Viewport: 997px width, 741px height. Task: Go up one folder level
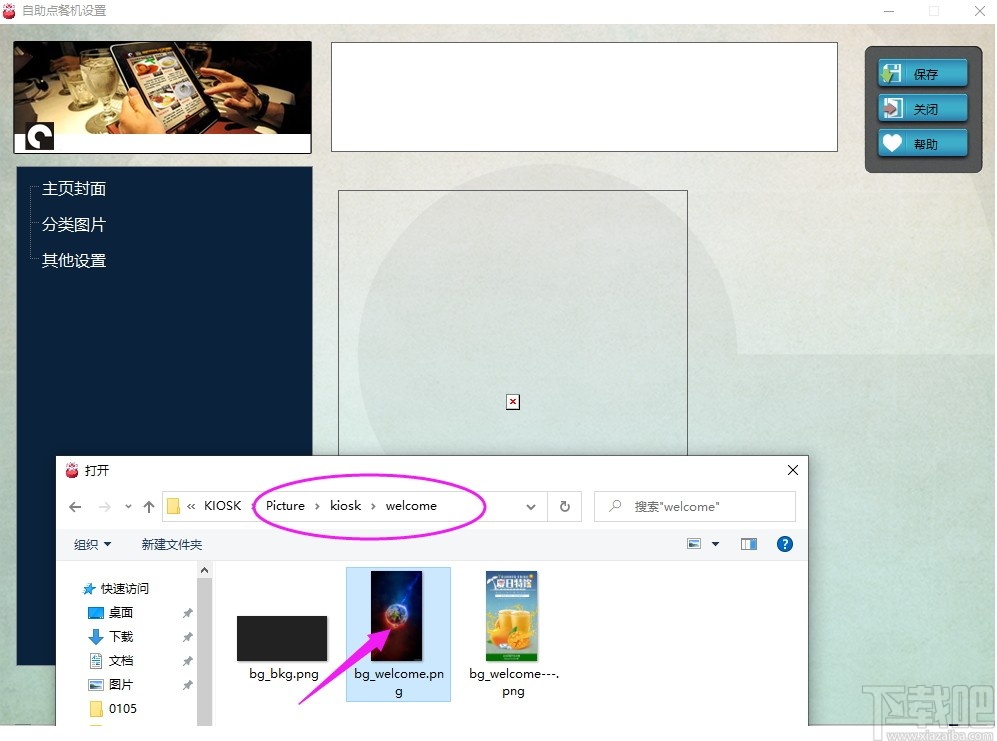[149, 507]
